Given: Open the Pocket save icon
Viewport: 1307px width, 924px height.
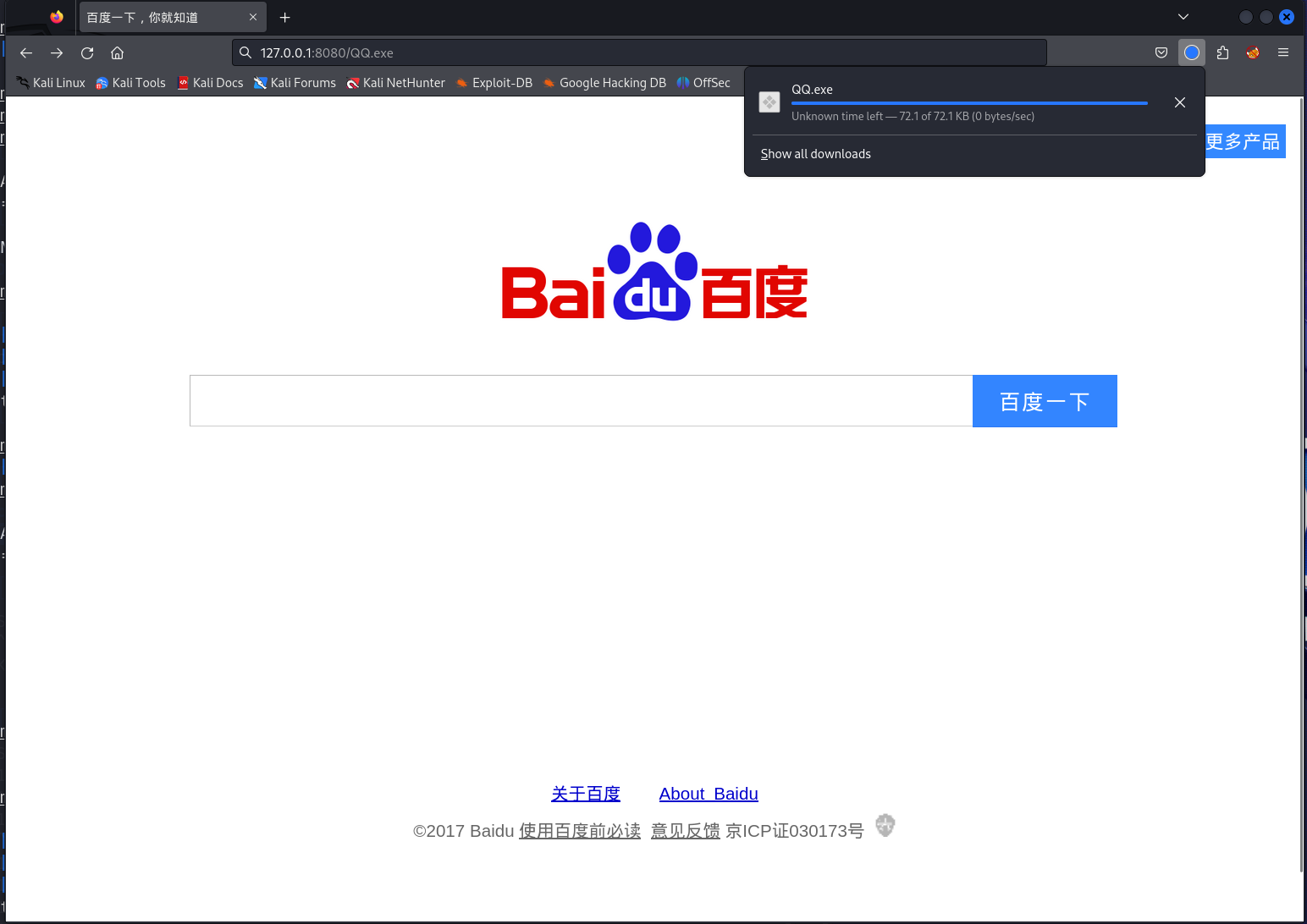Looking at the screenshot, I should (x=1161, y=52).
